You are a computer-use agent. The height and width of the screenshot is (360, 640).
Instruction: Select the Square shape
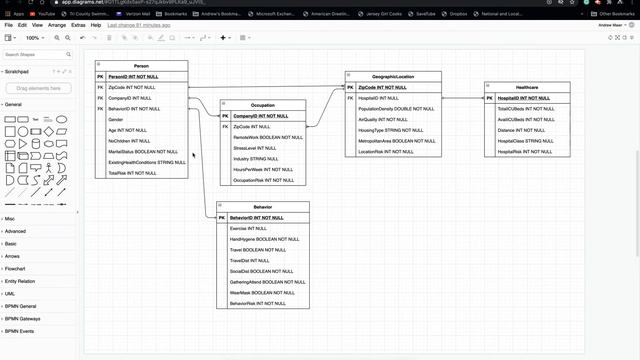click(10, 131)
